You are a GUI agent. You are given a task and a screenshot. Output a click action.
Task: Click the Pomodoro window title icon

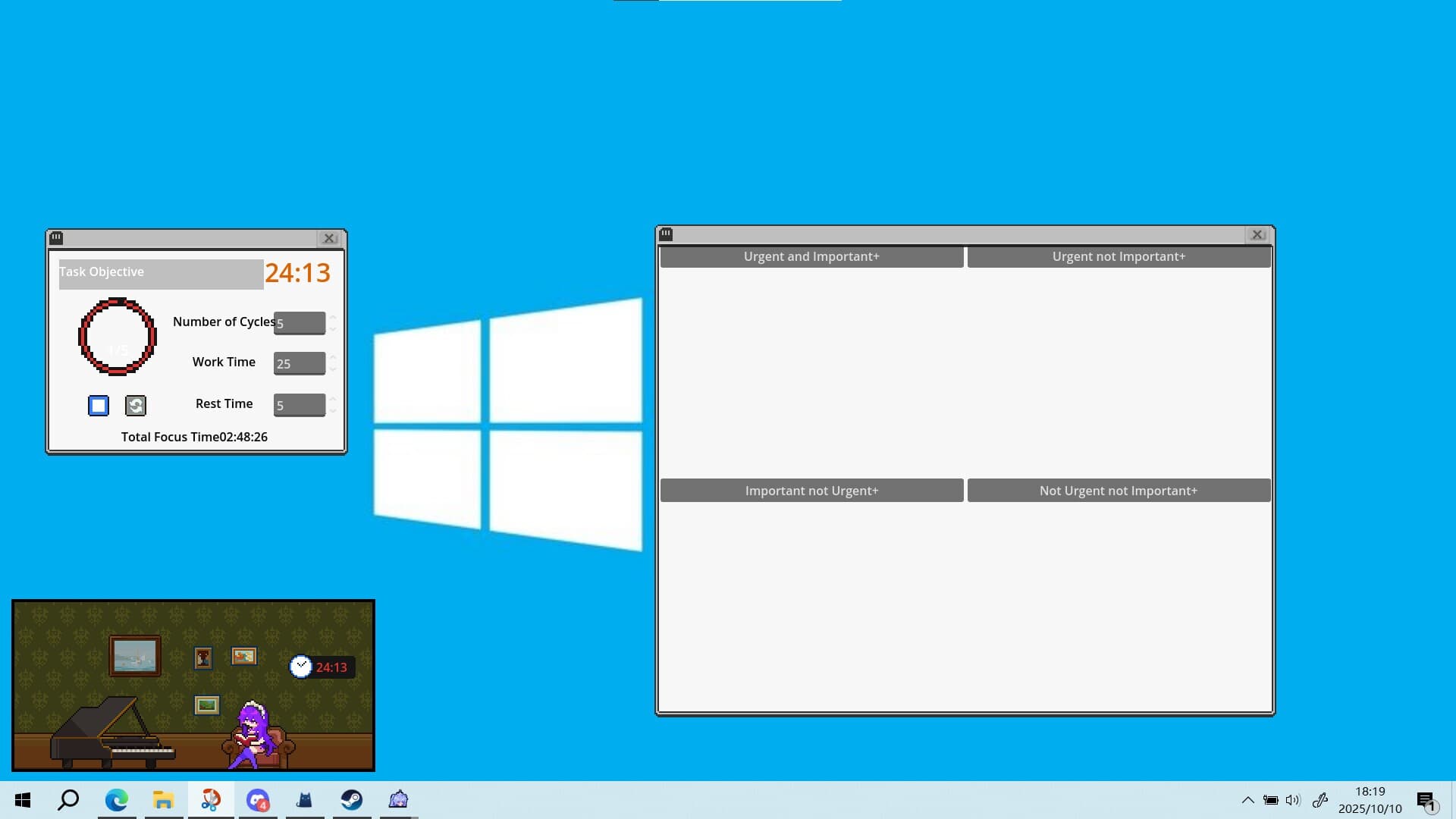56,238
